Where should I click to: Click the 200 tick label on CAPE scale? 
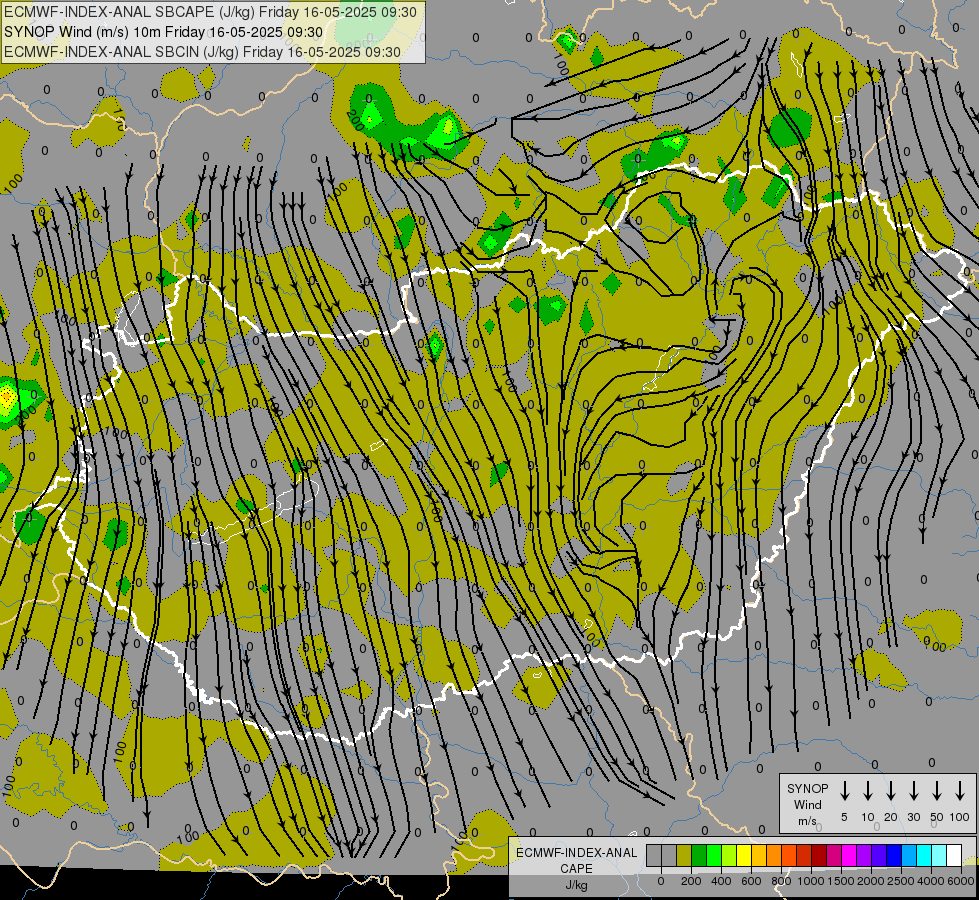[x=691, y=881]
